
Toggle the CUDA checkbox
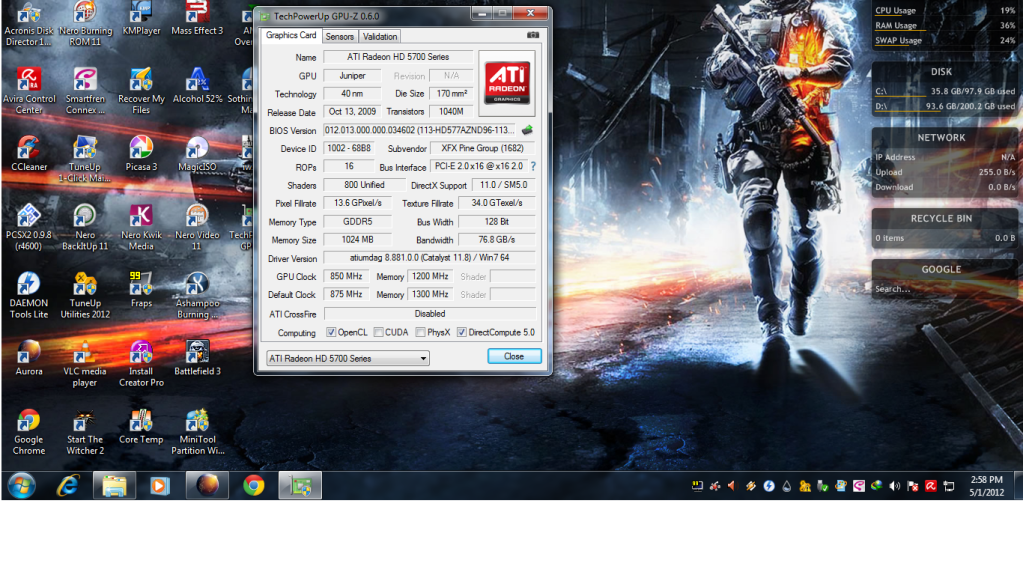pyautogui.click(x=378, y=332)
